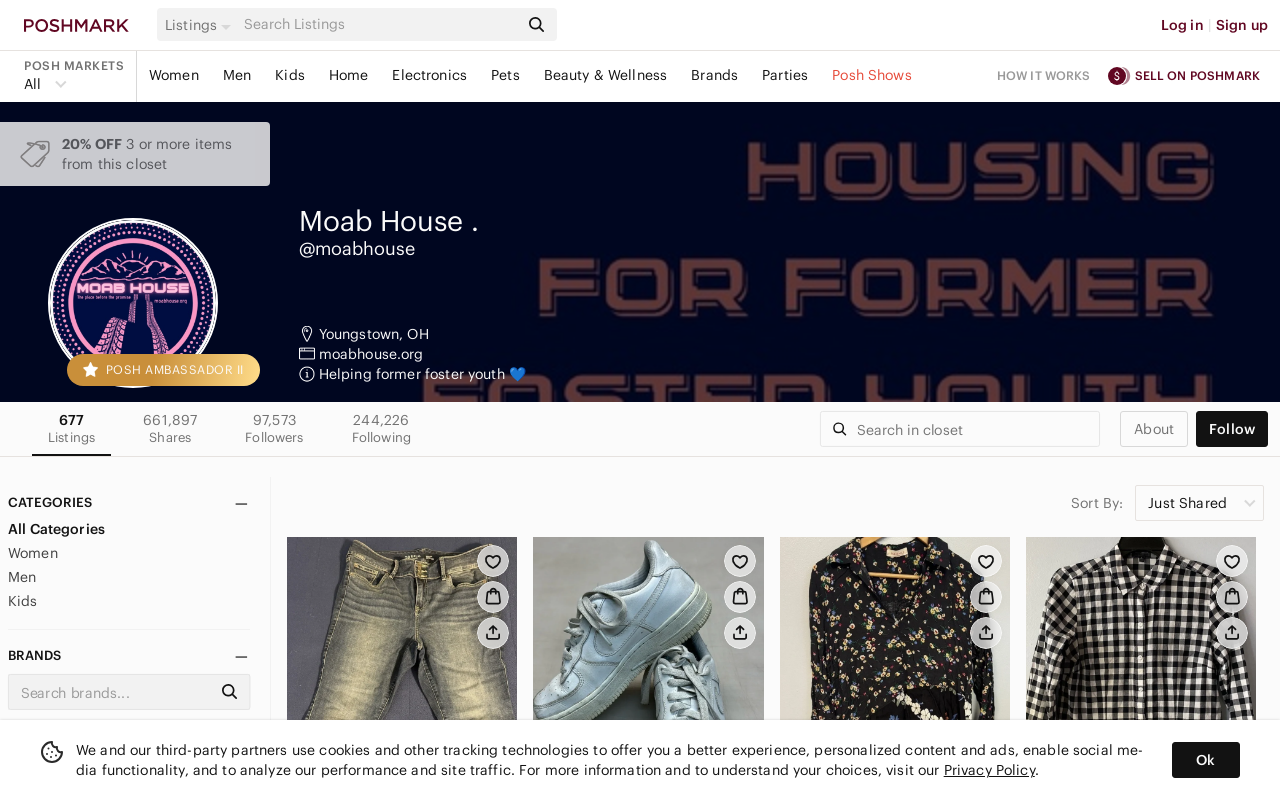Share the floral blouse listing
This screenshot has height=800, width=1280.
[x=986, y=633]
